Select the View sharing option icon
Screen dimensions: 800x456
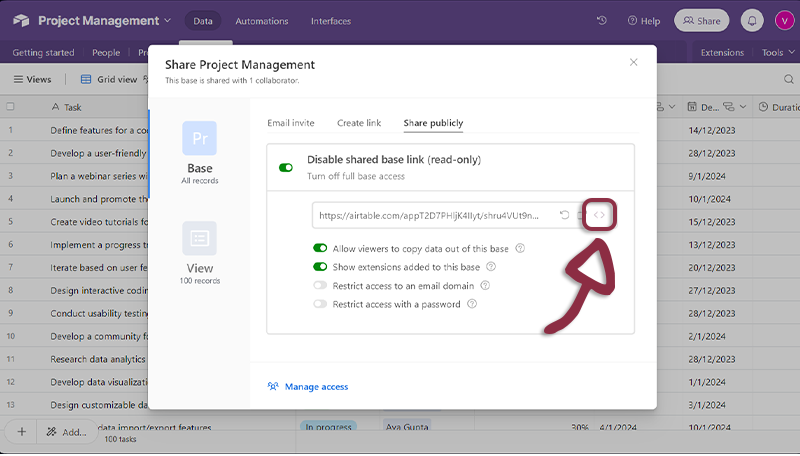point(199,238)
